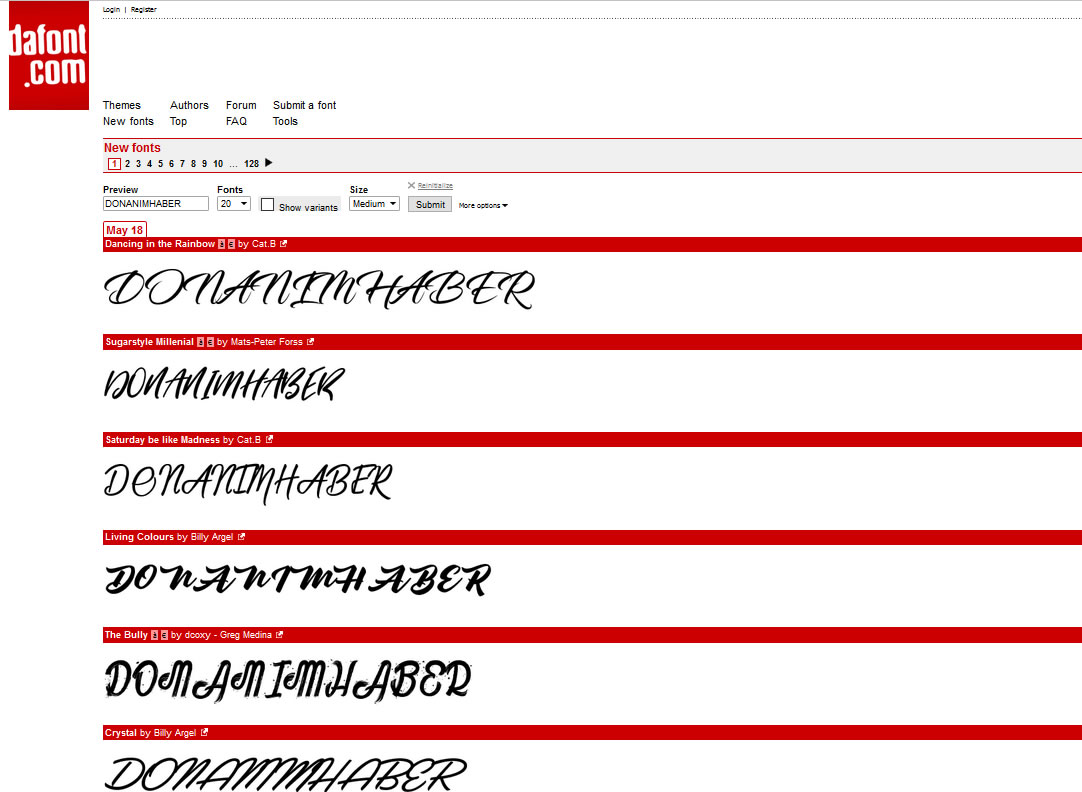Go to page 3 of New fonts

[139, 164]
